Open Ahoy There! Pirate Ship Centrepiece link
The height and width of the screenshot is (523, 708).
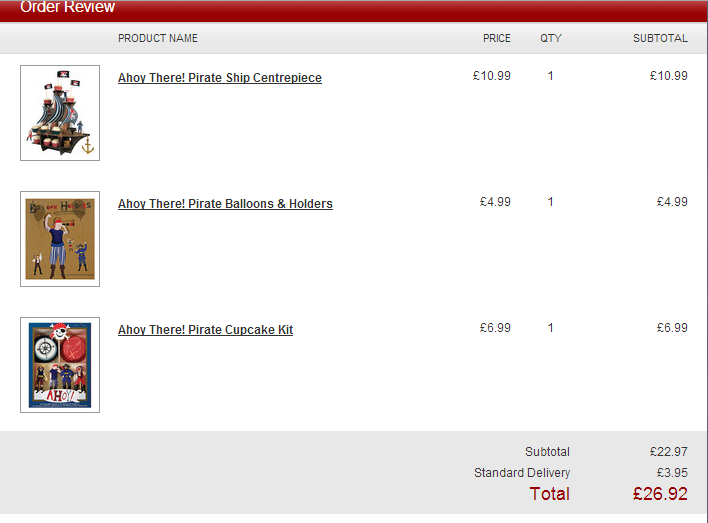220,78
